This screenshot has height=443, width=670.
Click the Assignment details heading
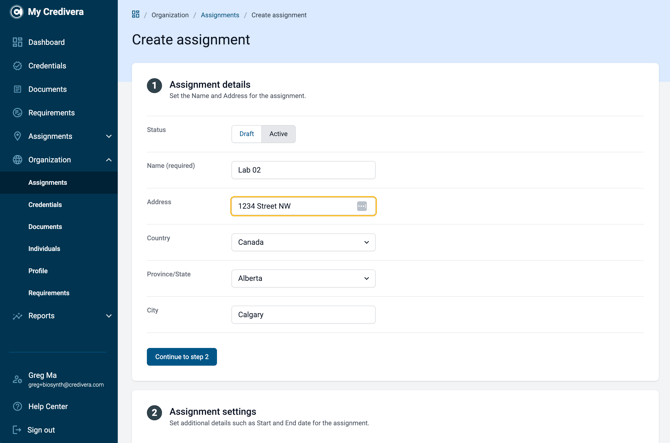[x=210, y=85]
